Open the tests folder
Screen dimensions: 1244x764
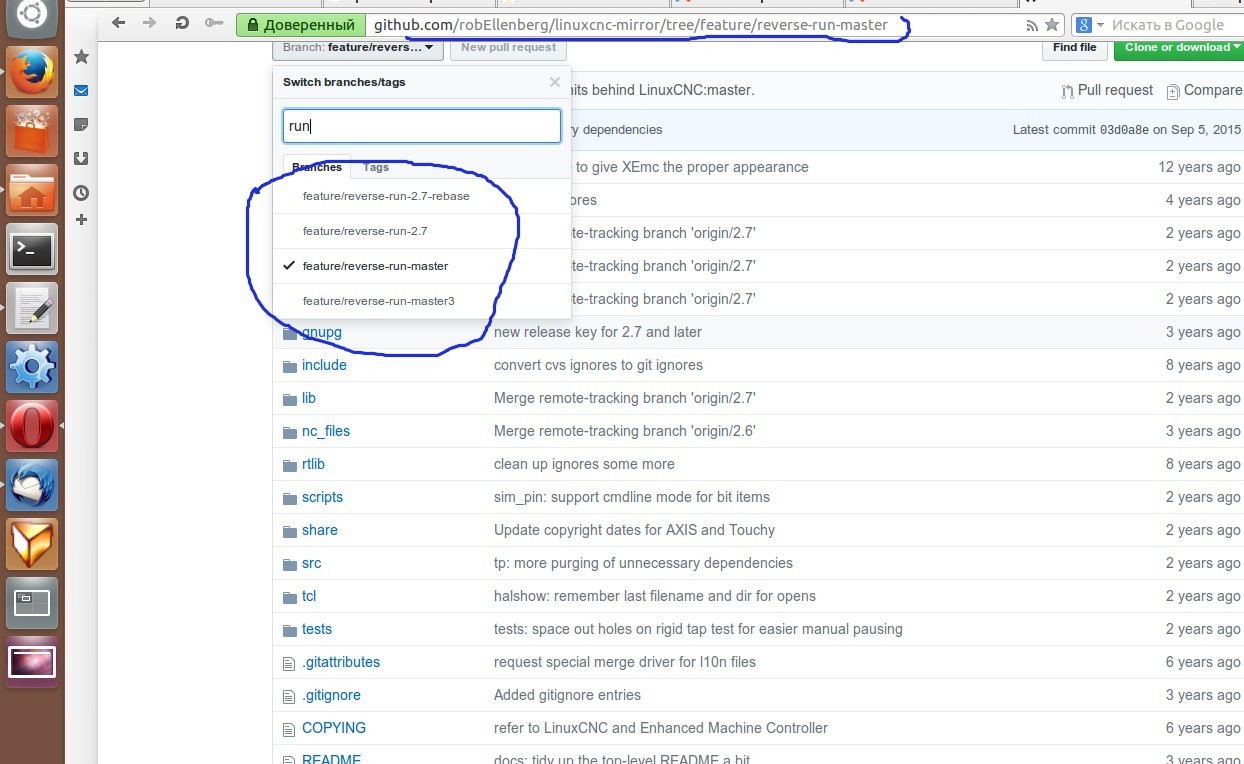pyautogui.click(x=317, y=629)
